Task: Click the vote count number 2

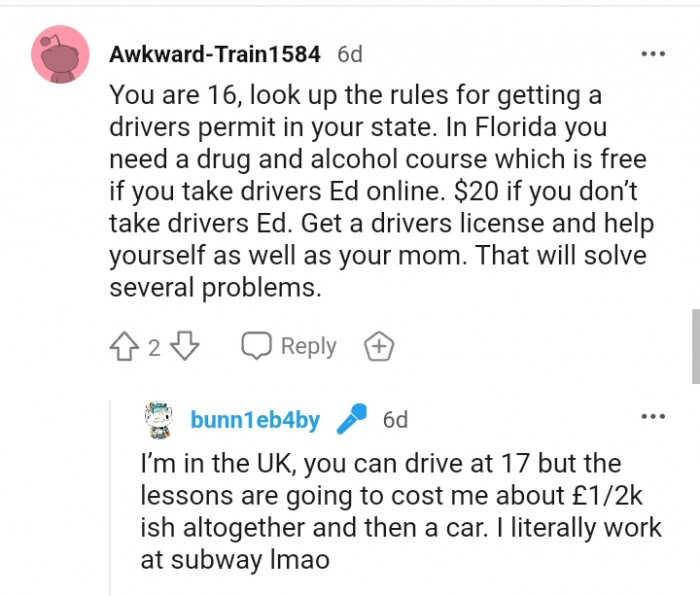Action: (154, 348)
